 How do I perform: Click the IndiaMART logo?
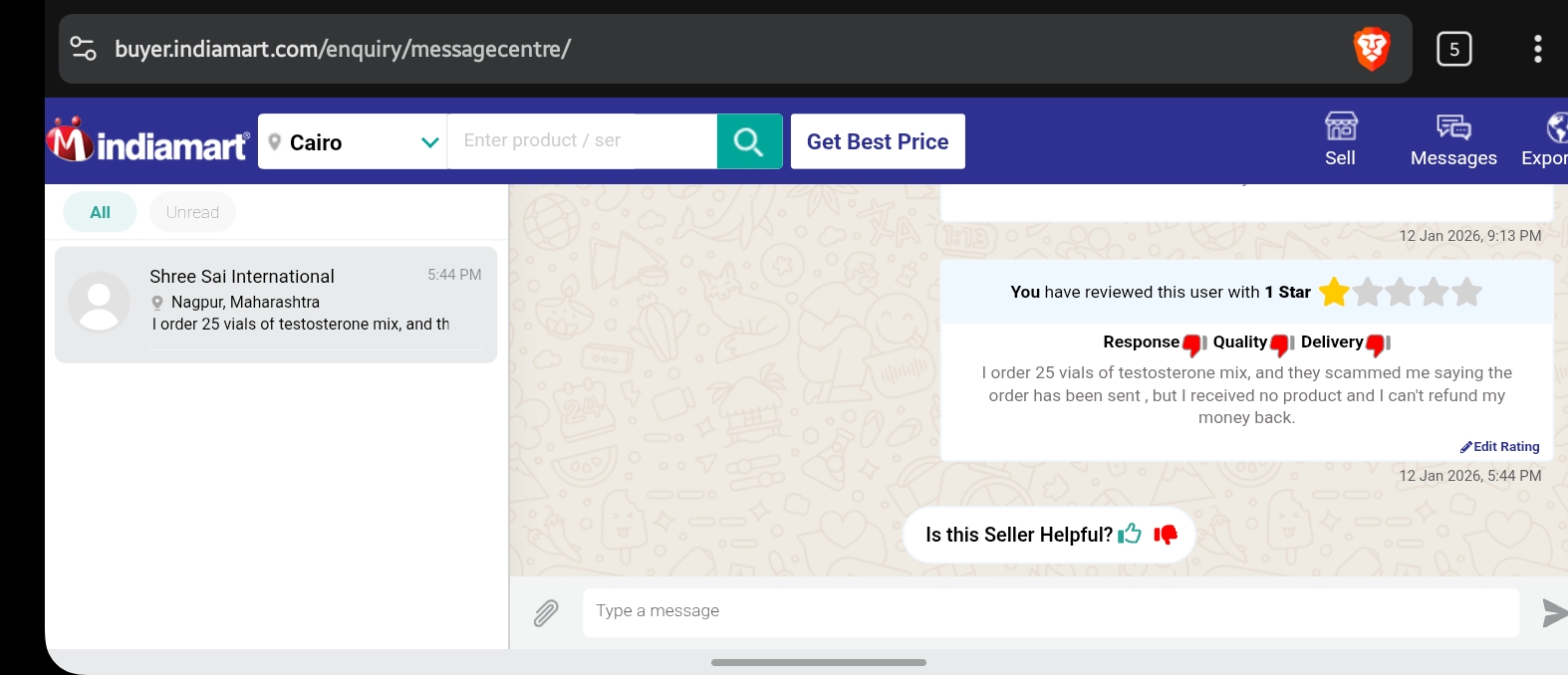tap(147, 141)
